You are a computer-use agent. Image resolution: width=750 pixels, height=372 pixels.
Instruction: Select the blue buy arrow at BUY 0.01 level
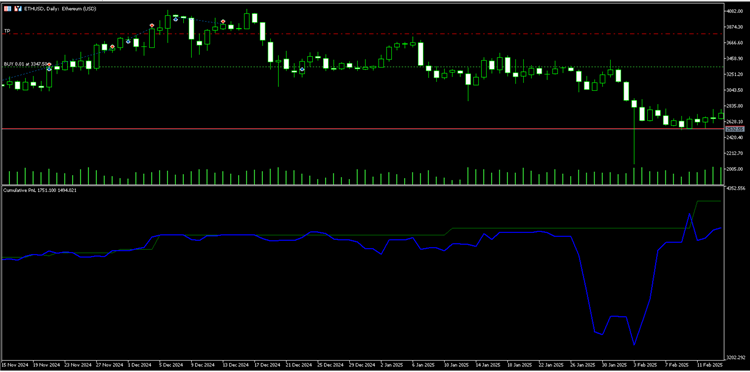(49, 69)
